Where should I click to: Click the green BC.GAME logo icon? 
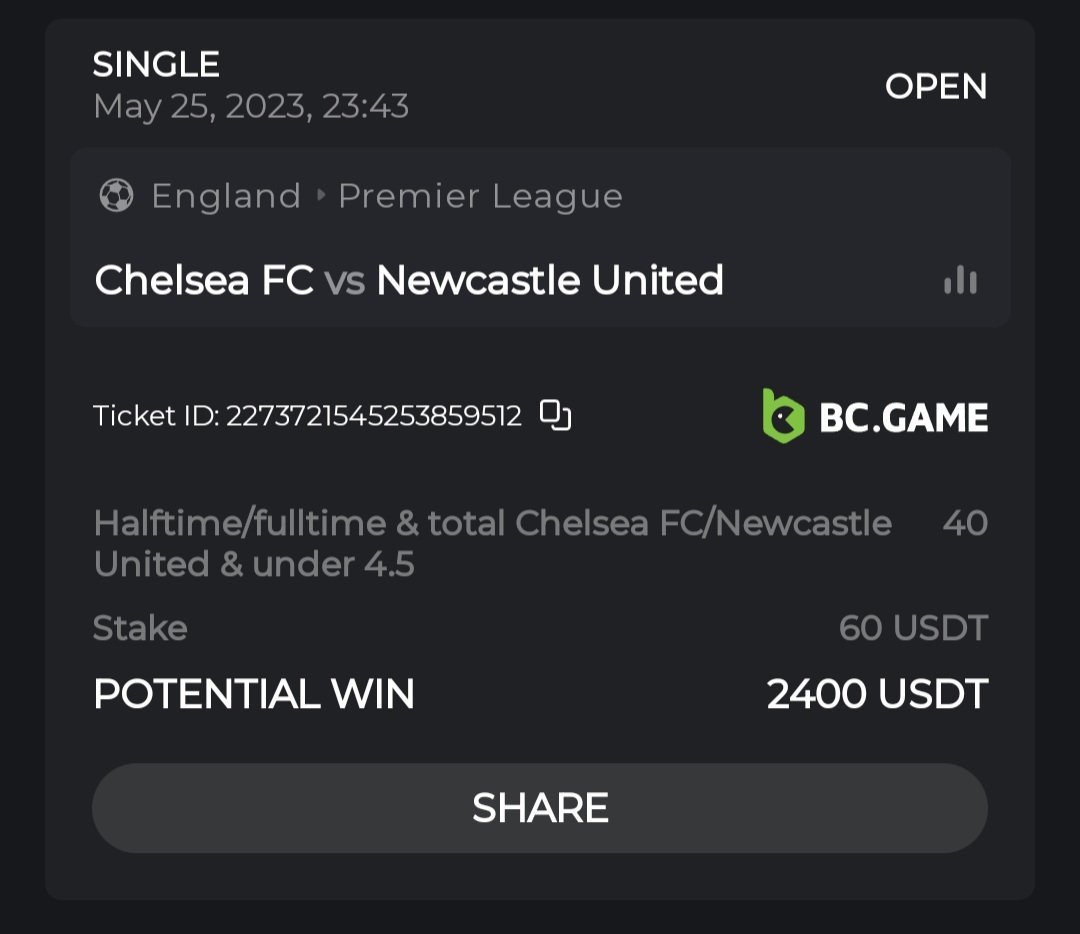coord(783,416)
